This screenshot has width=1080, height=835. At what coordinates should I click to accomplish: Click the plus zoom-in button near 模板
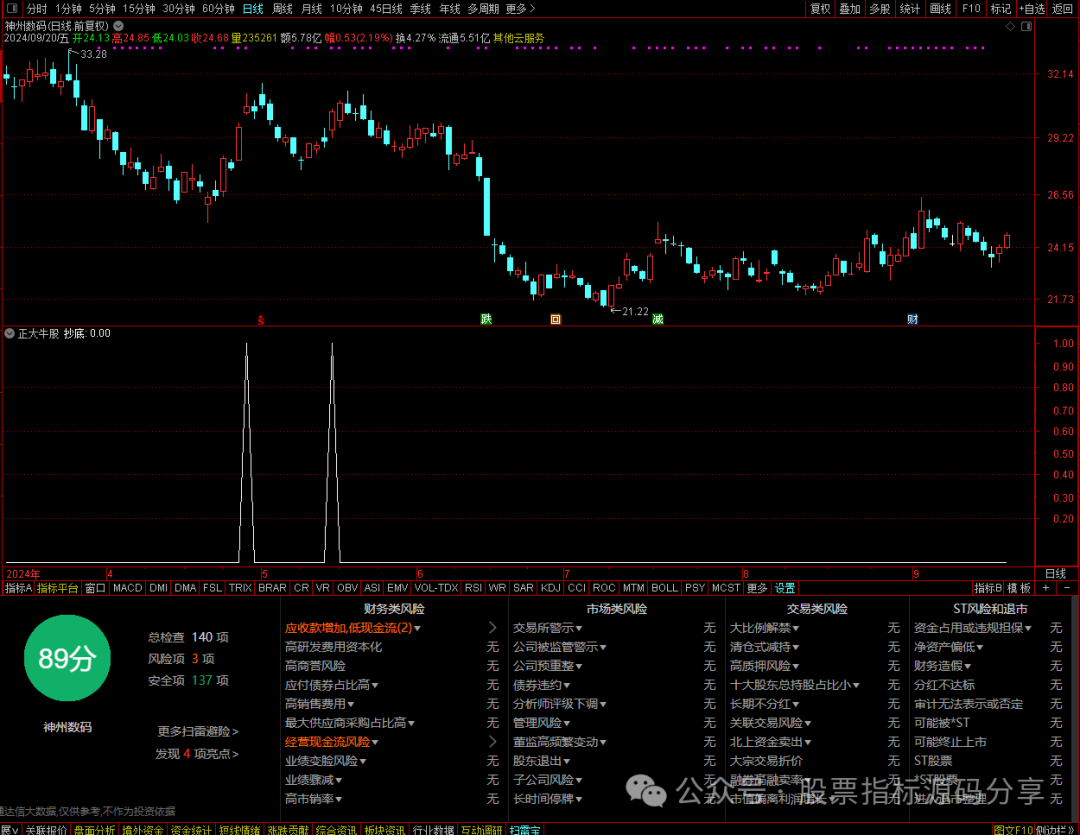[1046, 588]
